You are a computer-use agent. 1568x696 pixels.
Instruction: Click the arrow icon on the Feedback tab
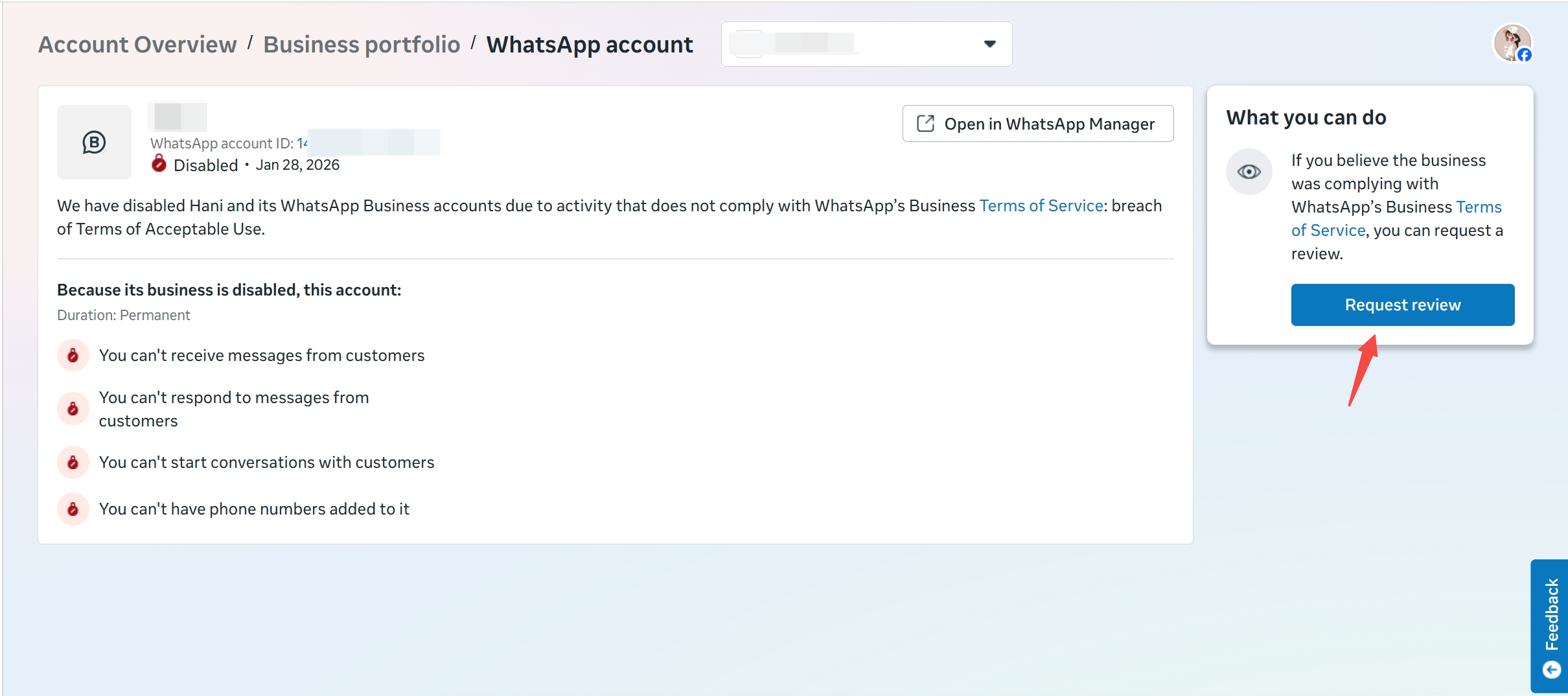pos(1551,669)
